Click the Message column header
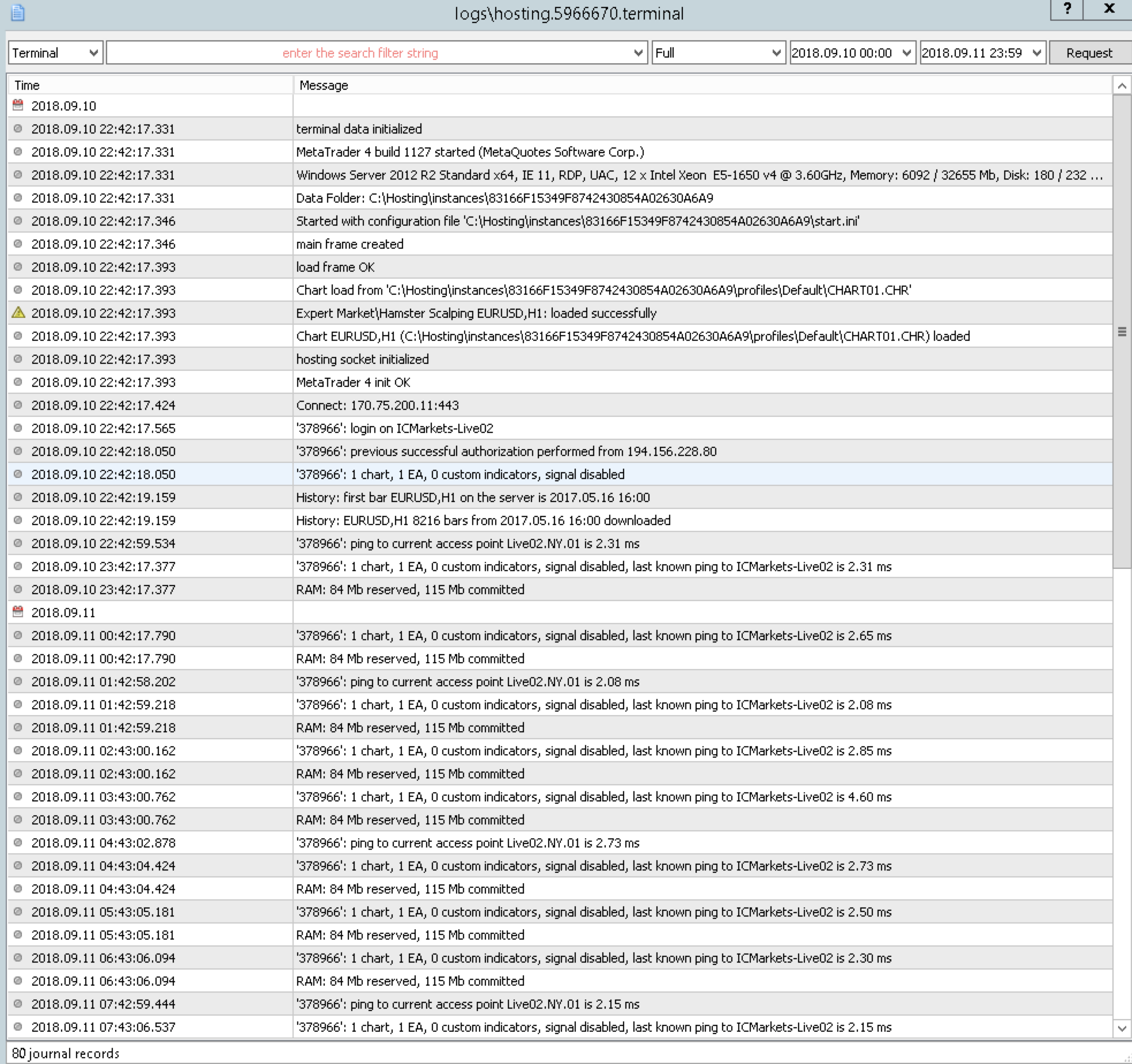 pyautogui.click(x=702, y=85)
